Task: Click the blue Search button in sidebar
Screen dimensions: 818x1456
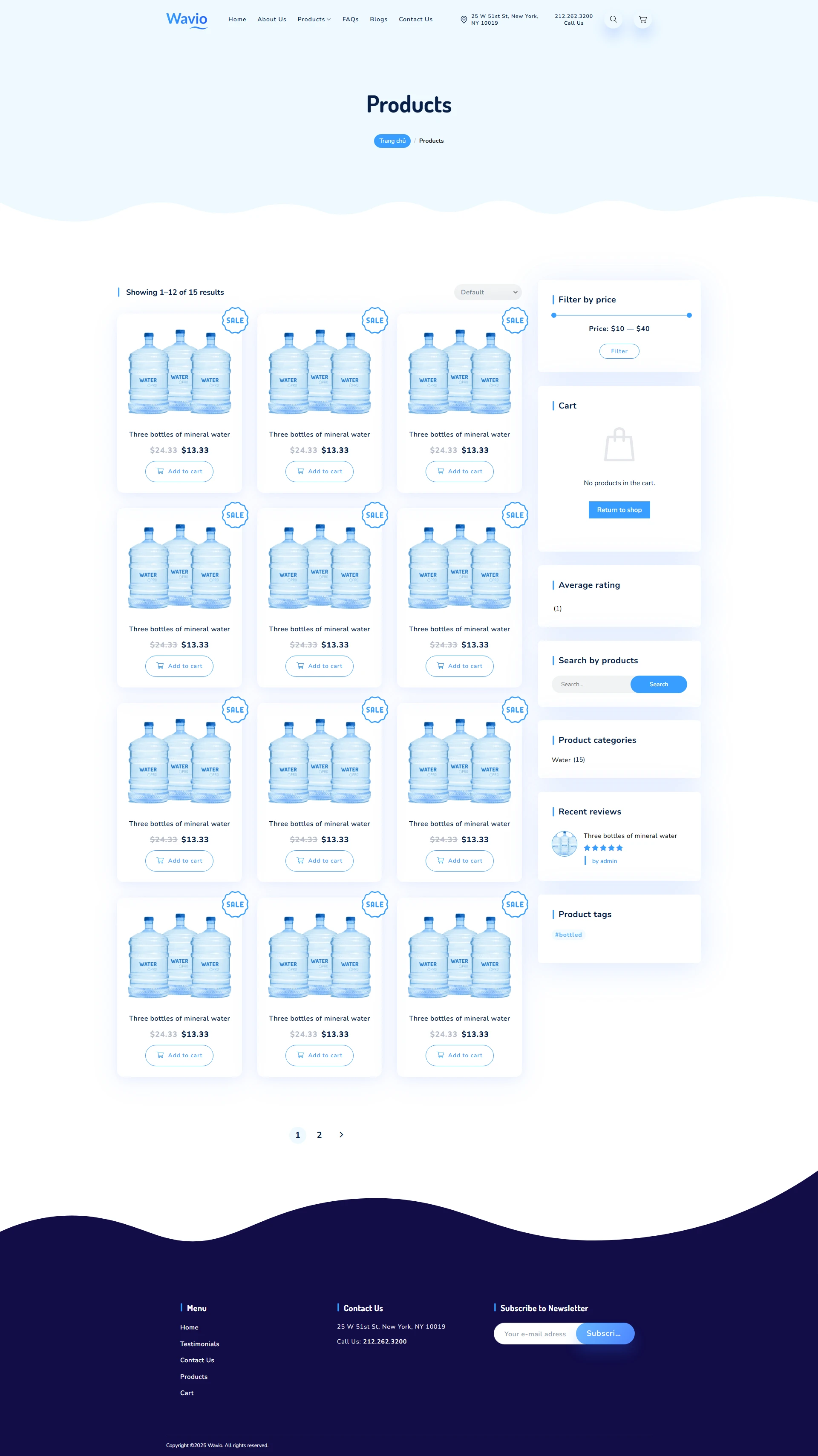Action: tap(659, 684)
